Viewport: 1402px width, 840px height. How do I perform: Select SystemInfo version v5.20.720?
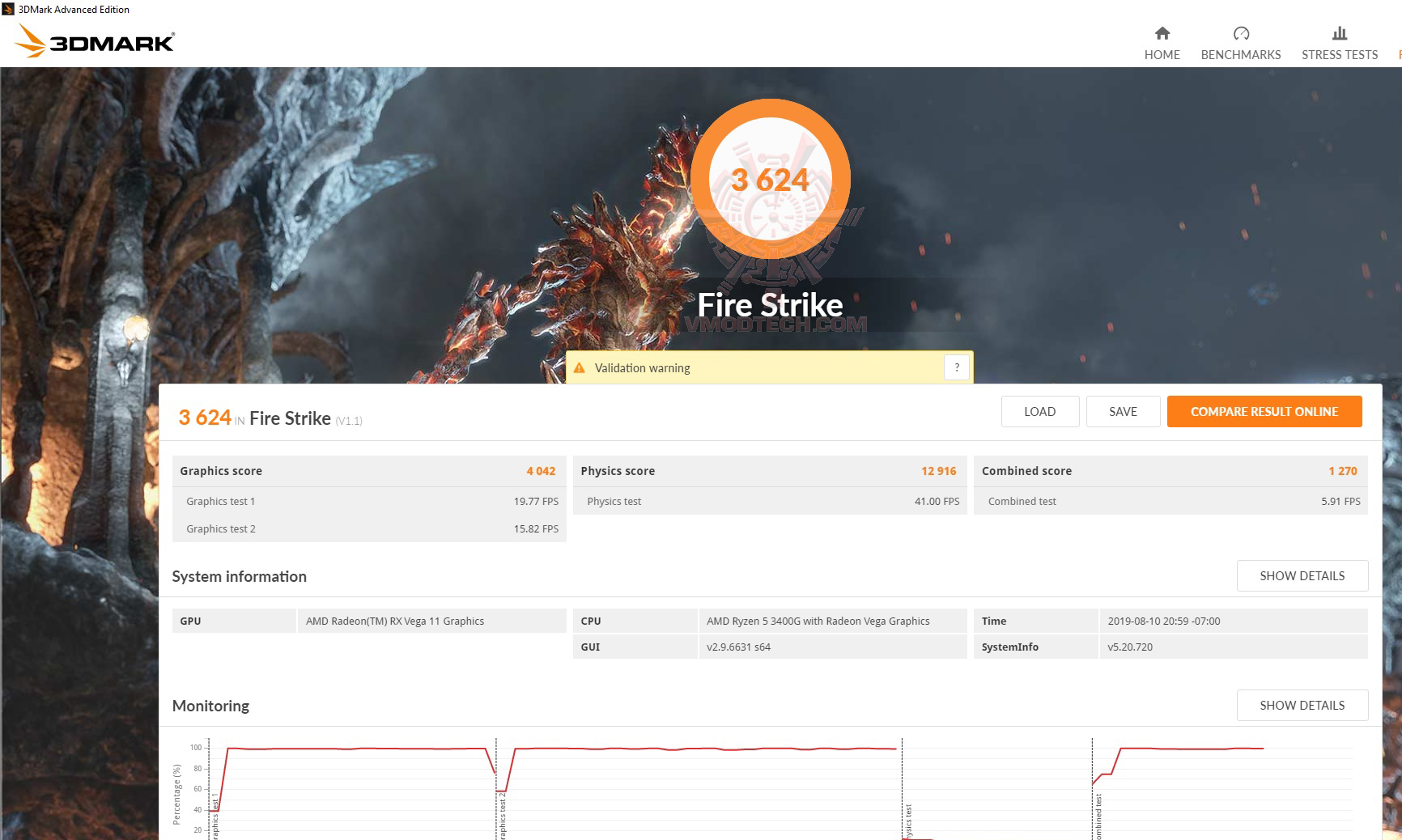[x=1130, y=647]
